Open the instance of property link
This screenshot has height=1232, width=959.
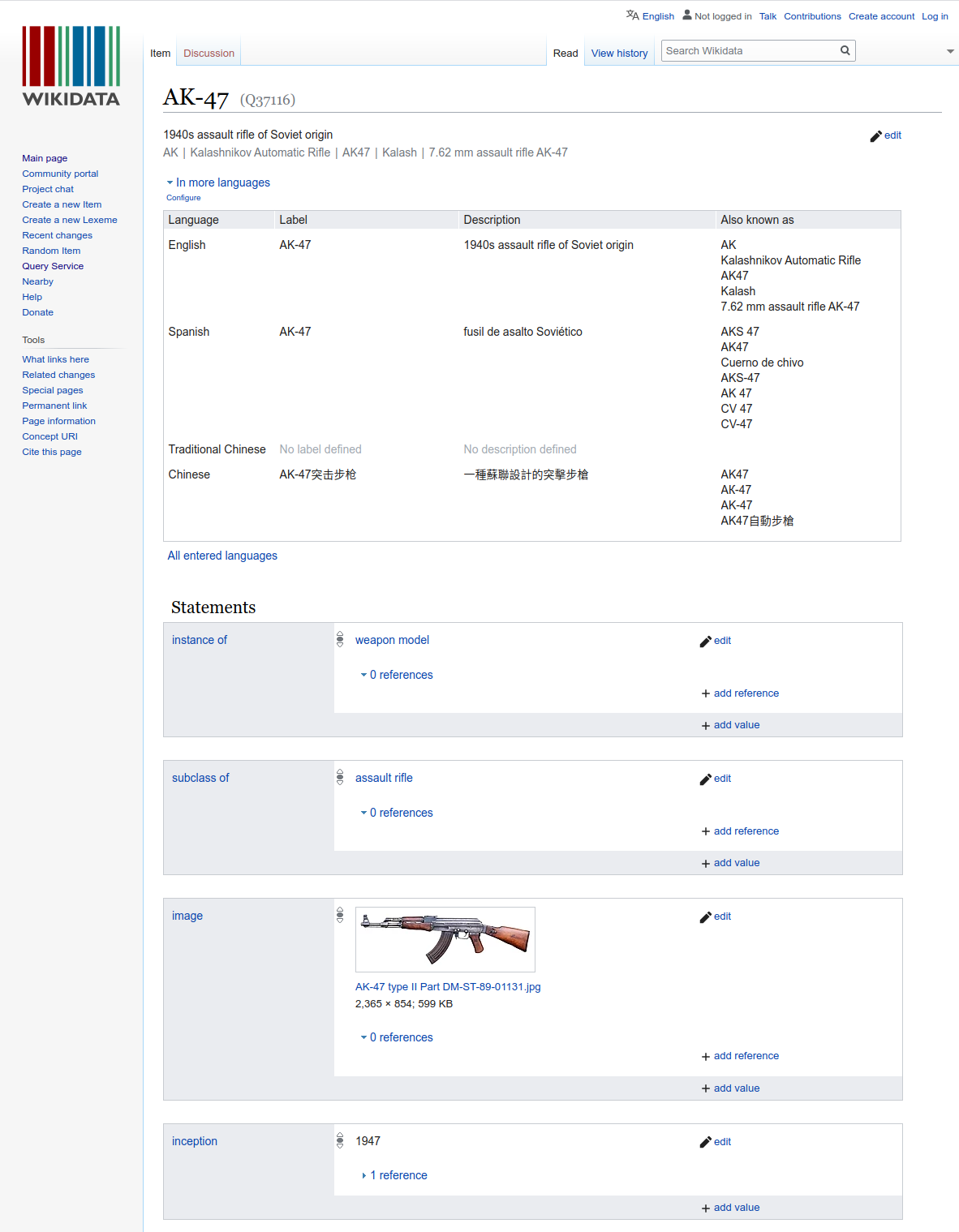(x=200, y=640)
